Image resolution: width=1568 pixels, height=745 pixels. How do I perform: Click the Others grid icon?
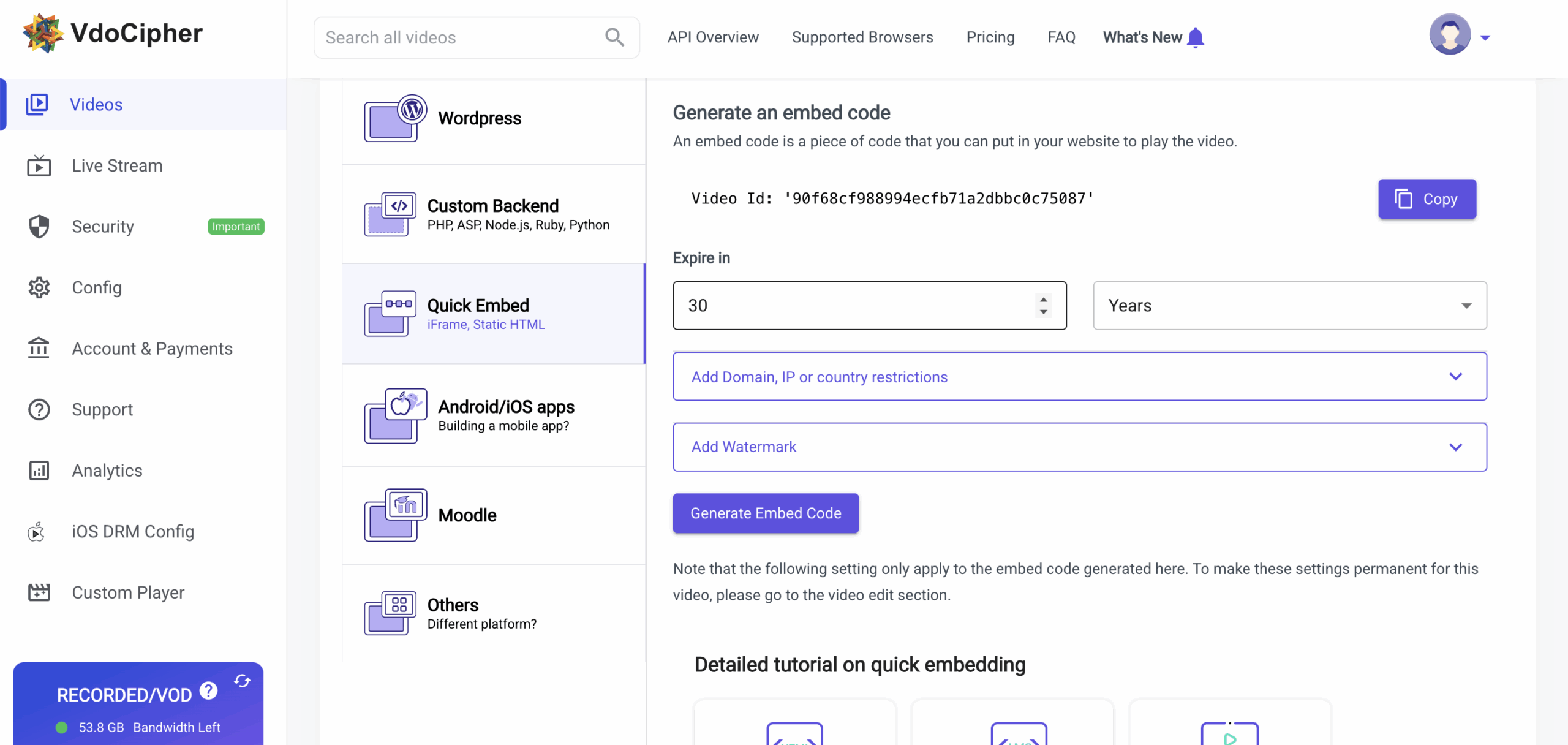click(x=390, y=613)
